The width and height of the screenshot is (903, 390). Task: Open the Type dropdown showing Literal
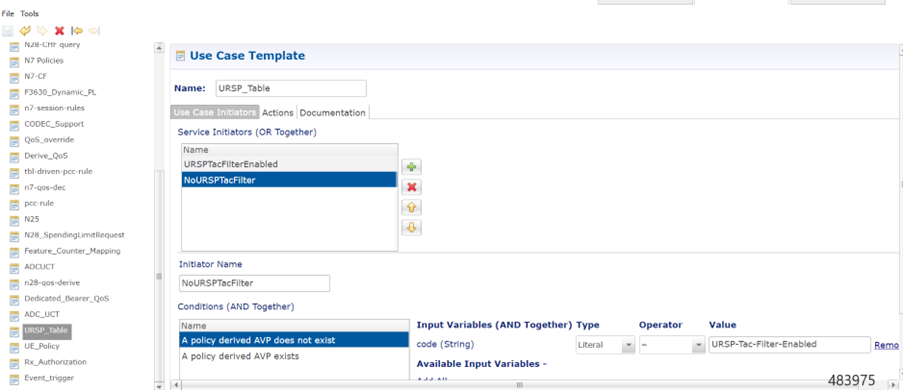(x=605, y=345)
